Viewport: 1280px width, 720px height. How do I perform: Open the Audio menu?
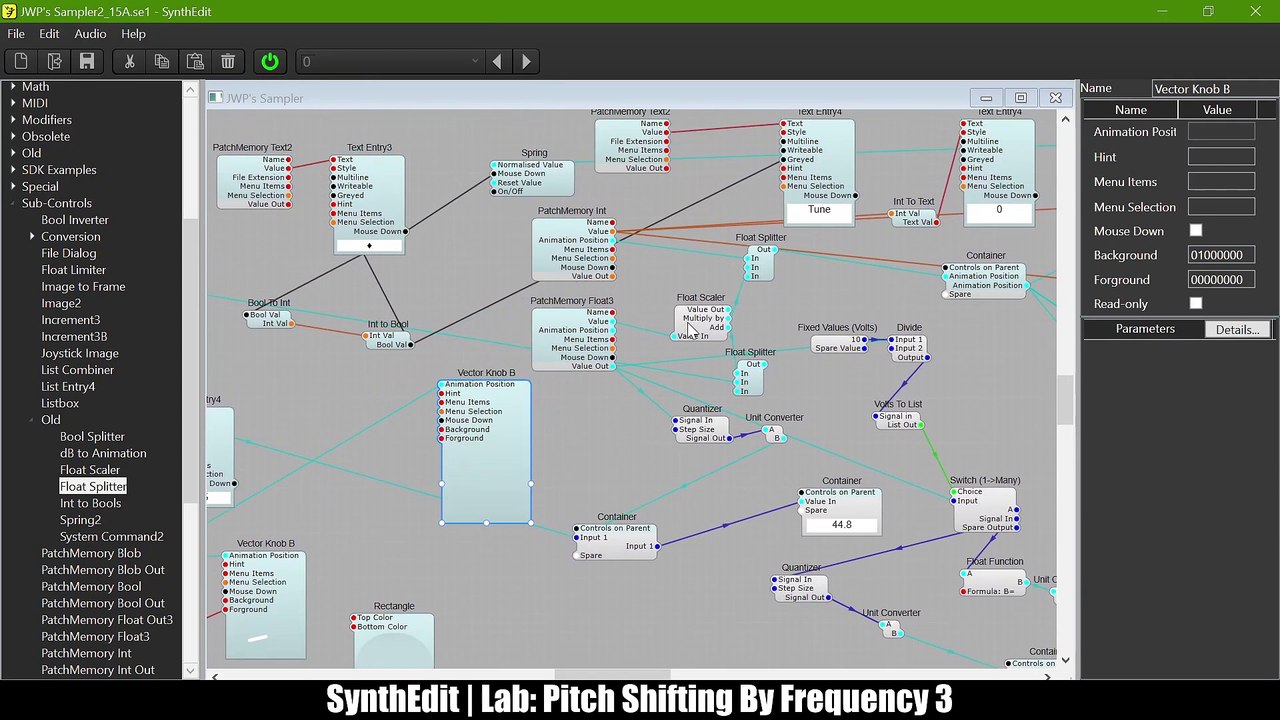click(90, 34)
